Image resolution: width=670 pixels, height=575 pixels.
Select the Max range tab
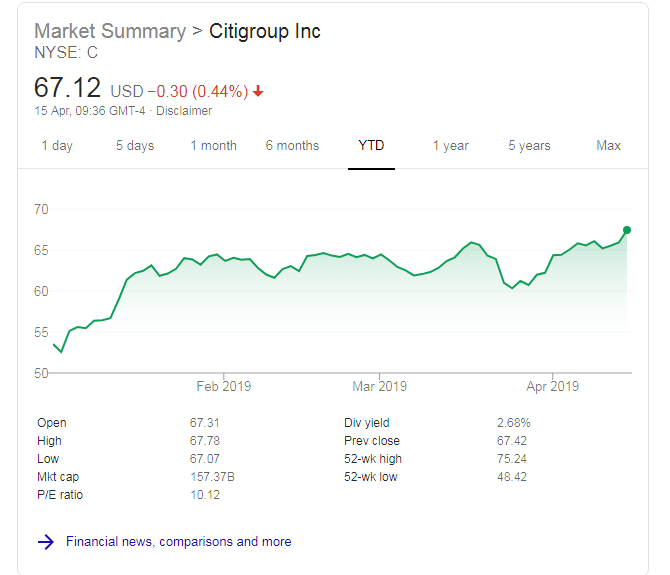click(608, 146)
